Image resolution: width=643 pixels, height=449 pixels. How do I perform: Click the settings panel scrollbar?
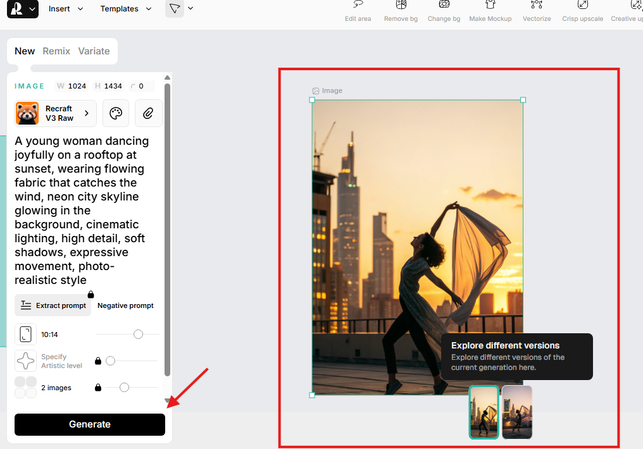pos(167,230)
